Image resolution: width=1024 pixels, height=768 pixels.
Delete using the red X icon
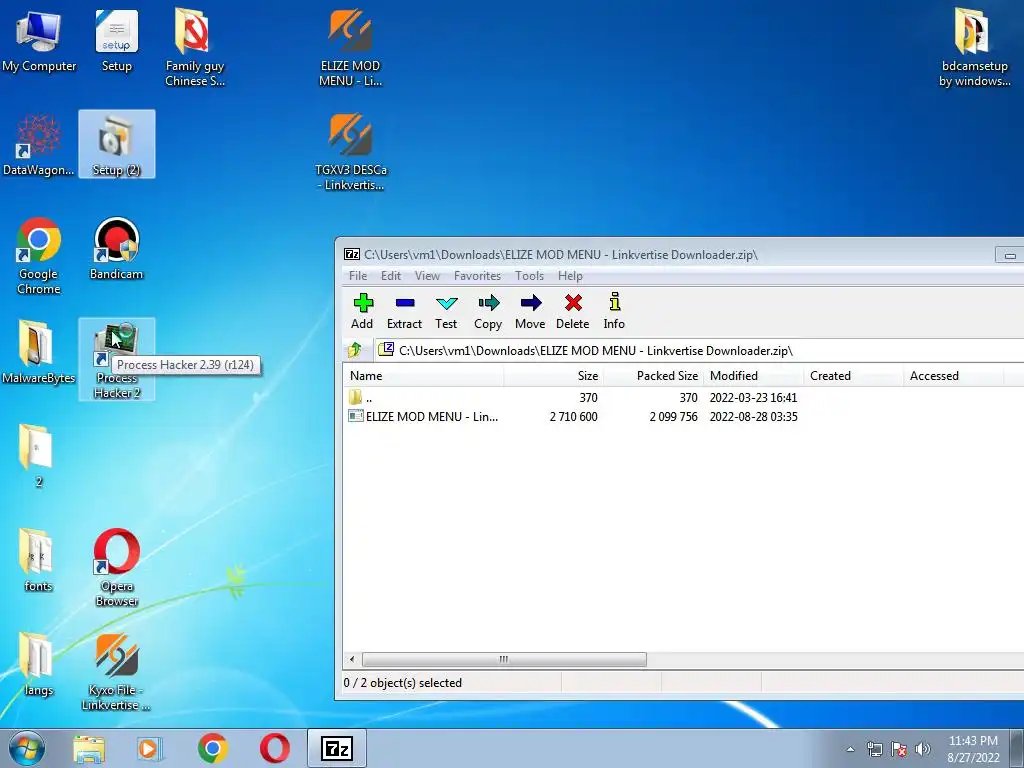573,311
